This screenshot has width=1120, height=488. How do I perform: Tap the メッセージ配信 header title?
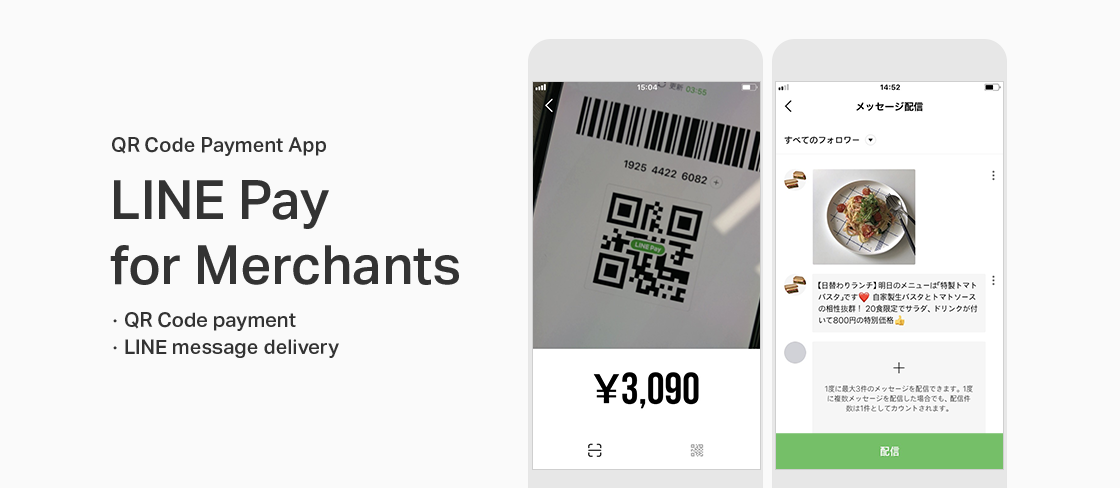[889, 106]
